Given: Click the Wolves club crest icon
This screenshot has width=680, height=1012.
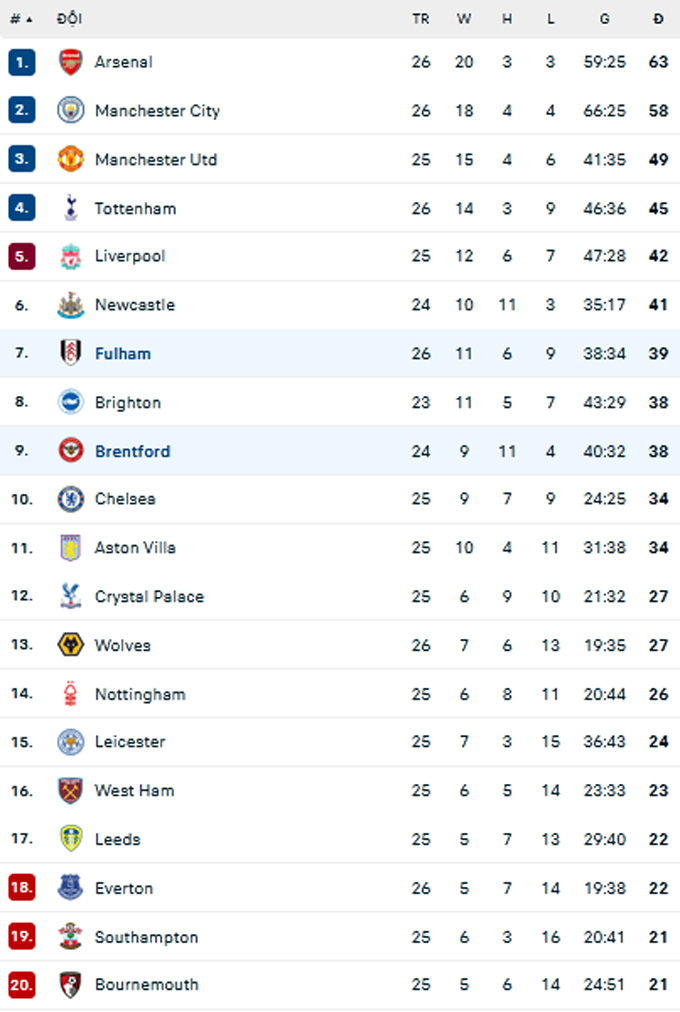Looking at the screenshot, I should point(71,645).
